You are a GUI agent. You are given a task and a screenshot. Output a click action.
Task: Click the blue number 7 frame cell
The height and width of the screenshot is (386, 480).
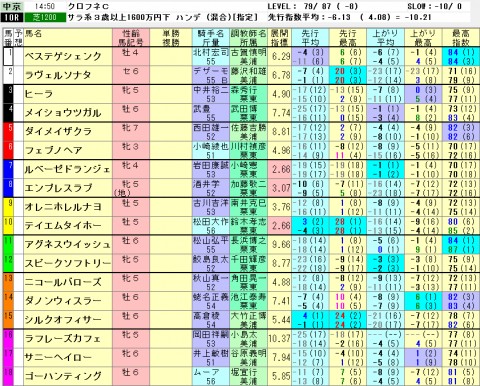(x=8, y=169)
